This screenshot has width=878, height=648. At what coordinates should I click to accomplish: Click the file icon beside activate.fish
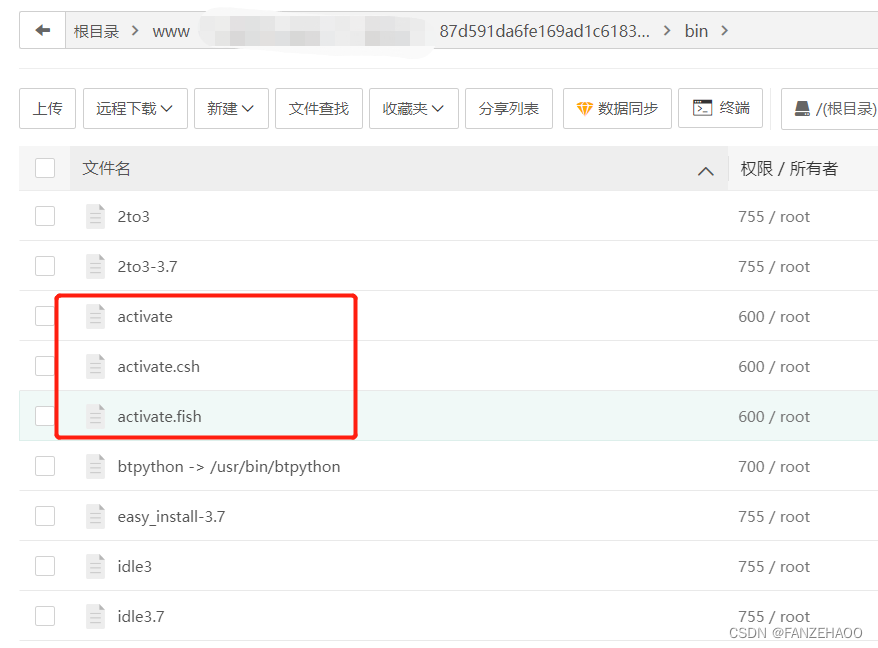click(95, 416)
